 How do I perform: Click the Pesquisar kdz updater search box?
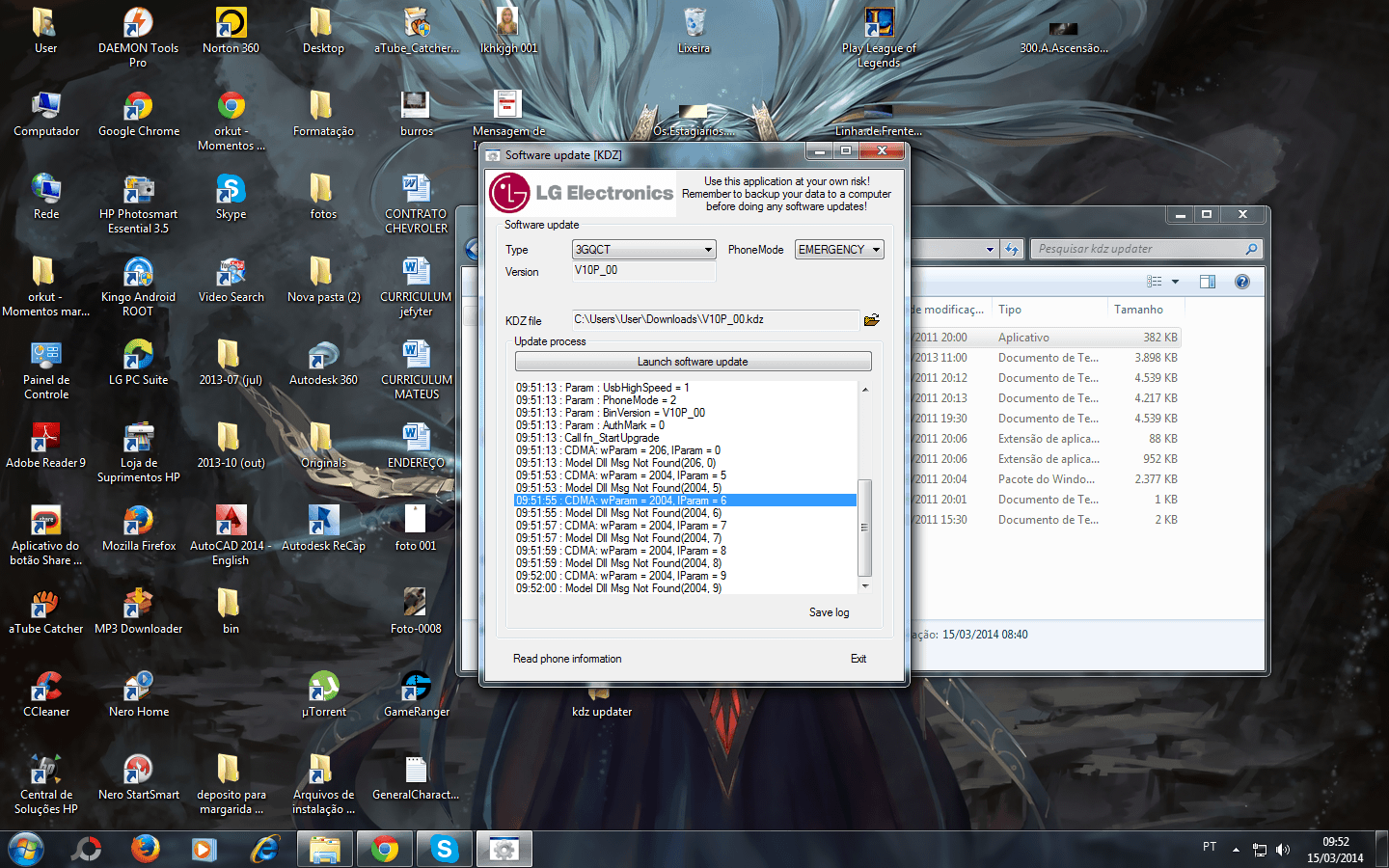(x=1146, y=249)
